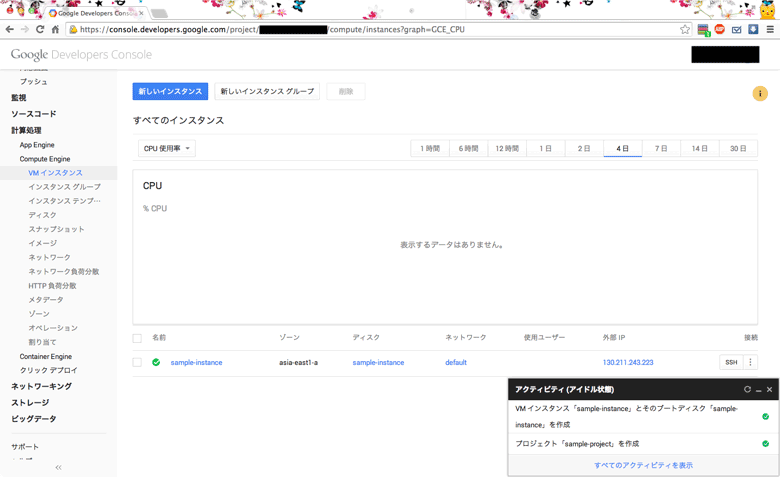Select the 12 時間 time range tab

(x=507, y=148)
